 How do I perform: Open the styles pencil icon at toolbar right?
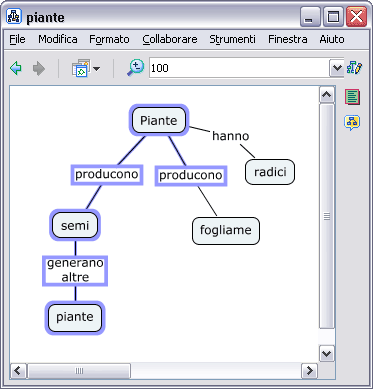354,68
